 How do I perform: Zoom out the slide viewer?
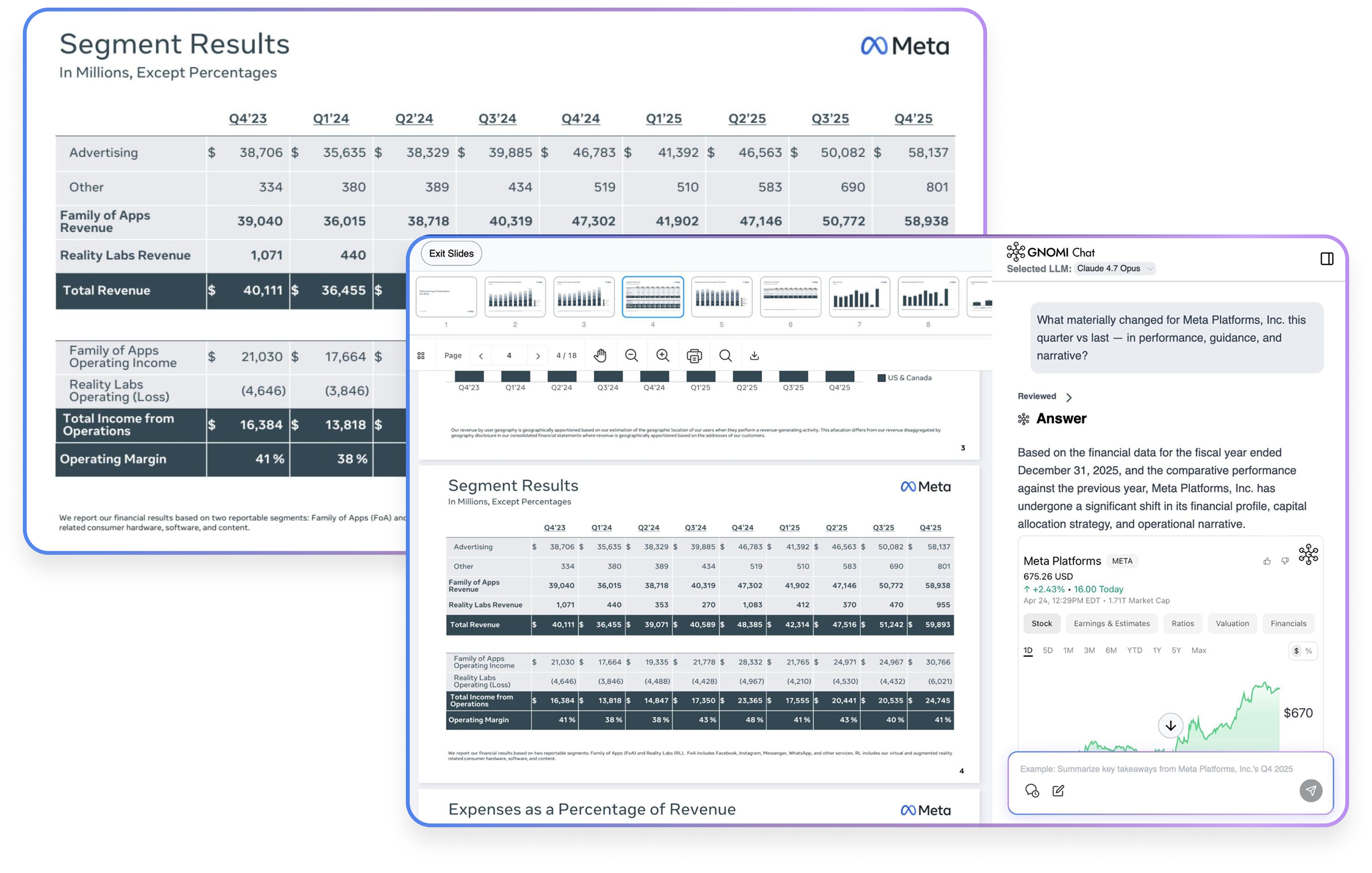(631, 355)
